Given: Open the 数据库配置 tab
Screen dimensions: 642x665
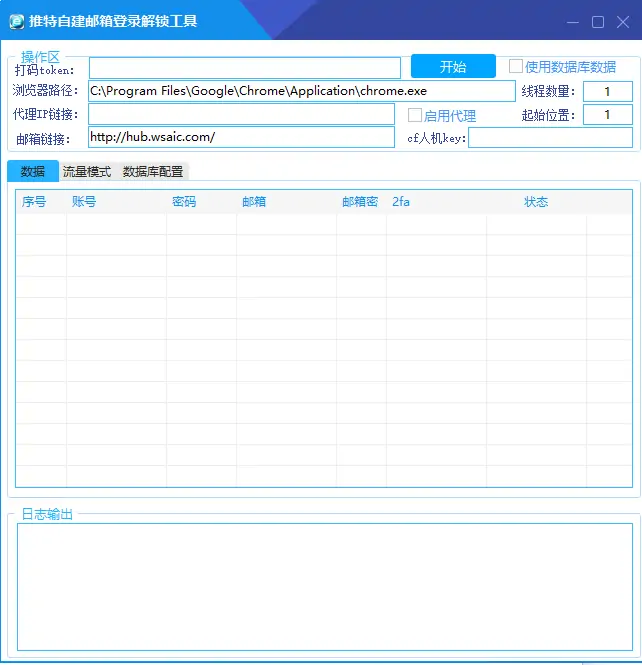Looking at the screenshot, I should point(153,172).
